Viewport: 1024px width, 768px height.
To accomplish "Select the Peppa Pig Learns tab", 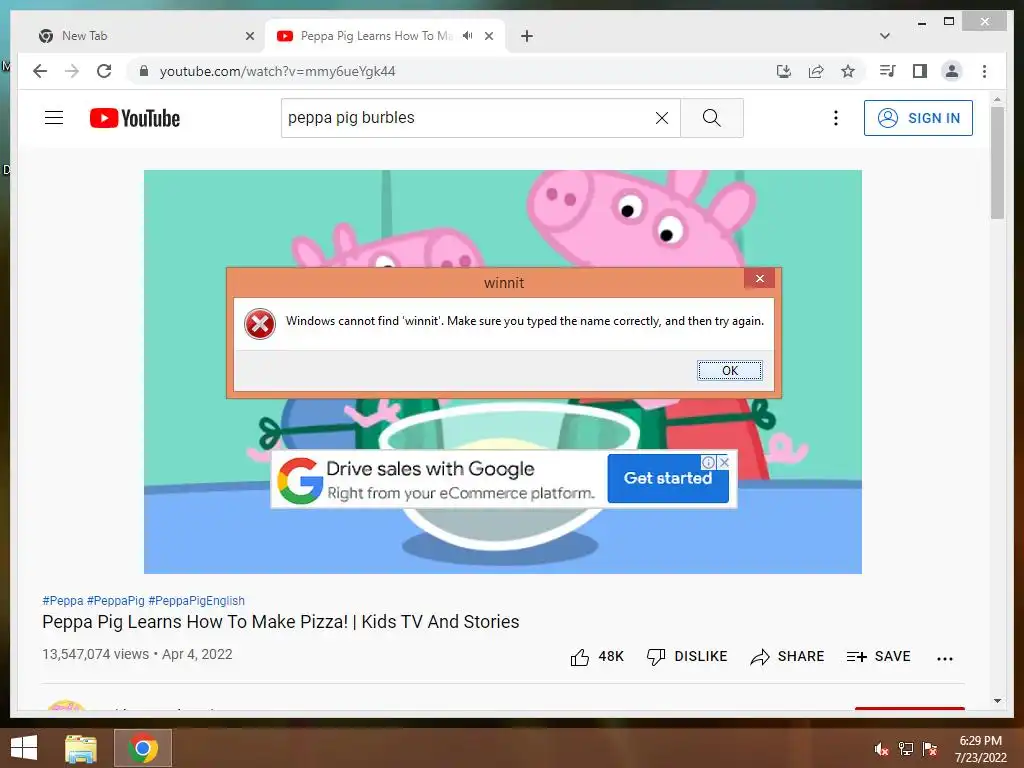I will click(376, 36).
